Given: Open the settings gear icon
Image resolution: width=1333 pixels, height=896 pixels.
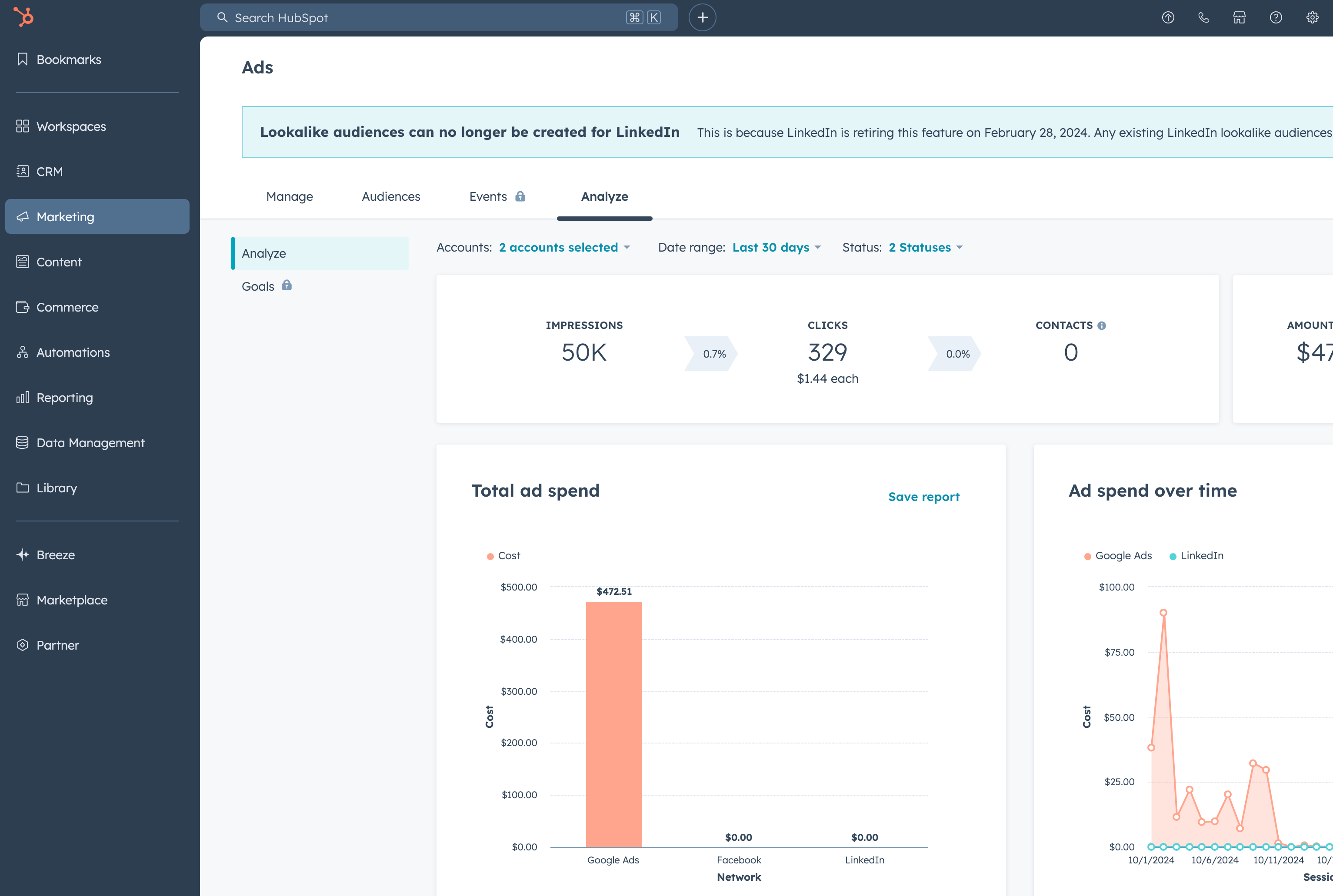Looking at the screenshot, I should point(1312,18).
